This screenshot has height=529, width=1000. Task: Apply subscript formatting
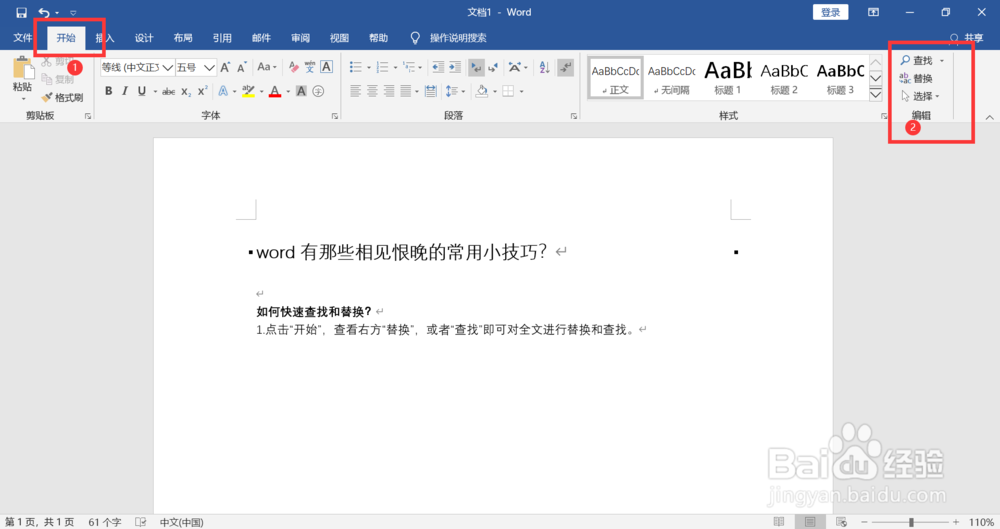click(186, 91)
